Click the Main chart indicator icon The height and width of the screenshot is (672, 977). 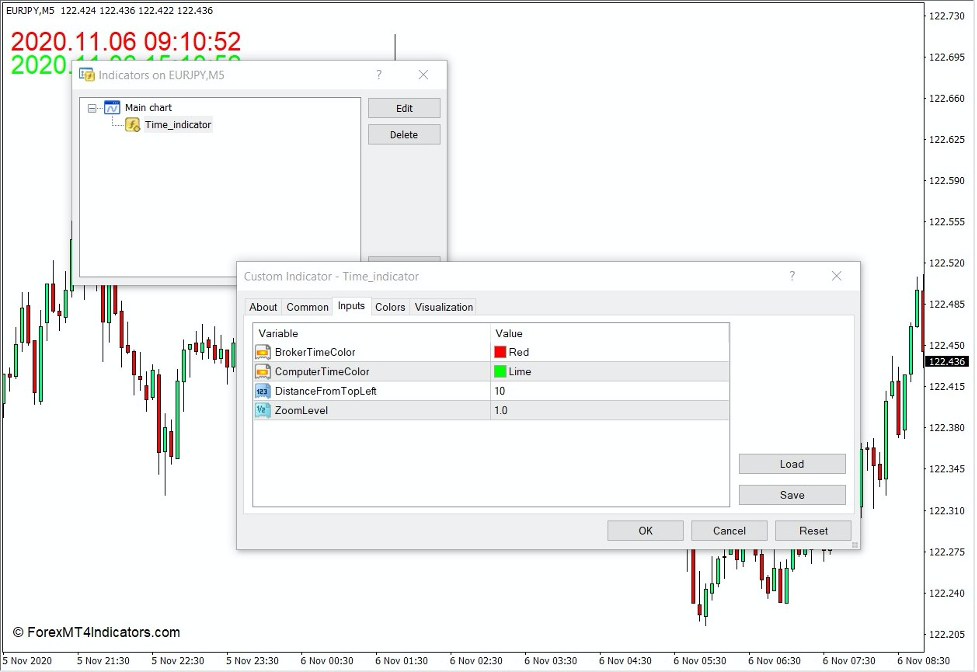[111, 107]
